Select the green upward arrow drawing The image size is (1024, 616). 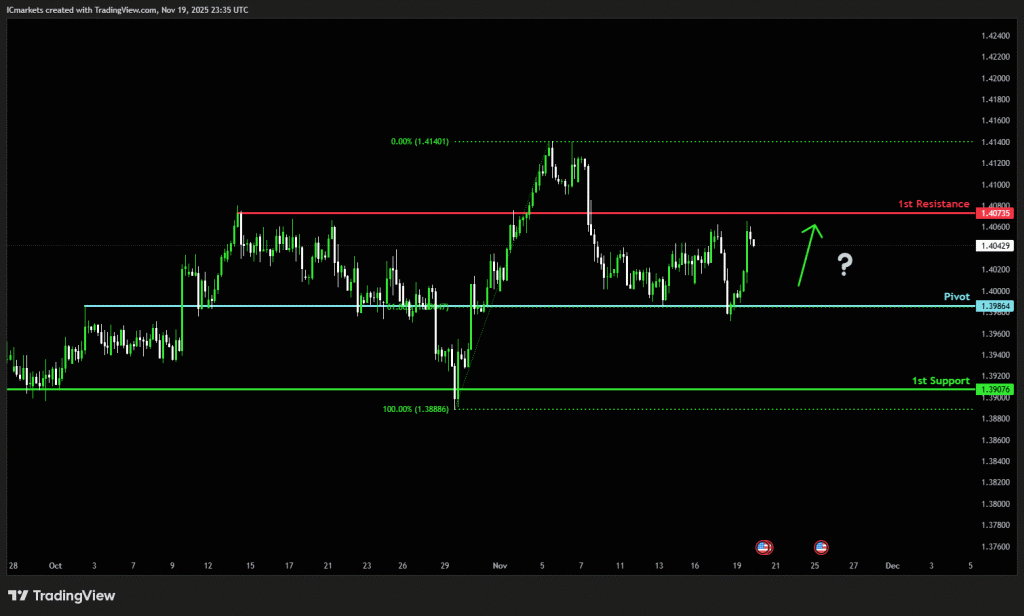[x=809, y=254]
